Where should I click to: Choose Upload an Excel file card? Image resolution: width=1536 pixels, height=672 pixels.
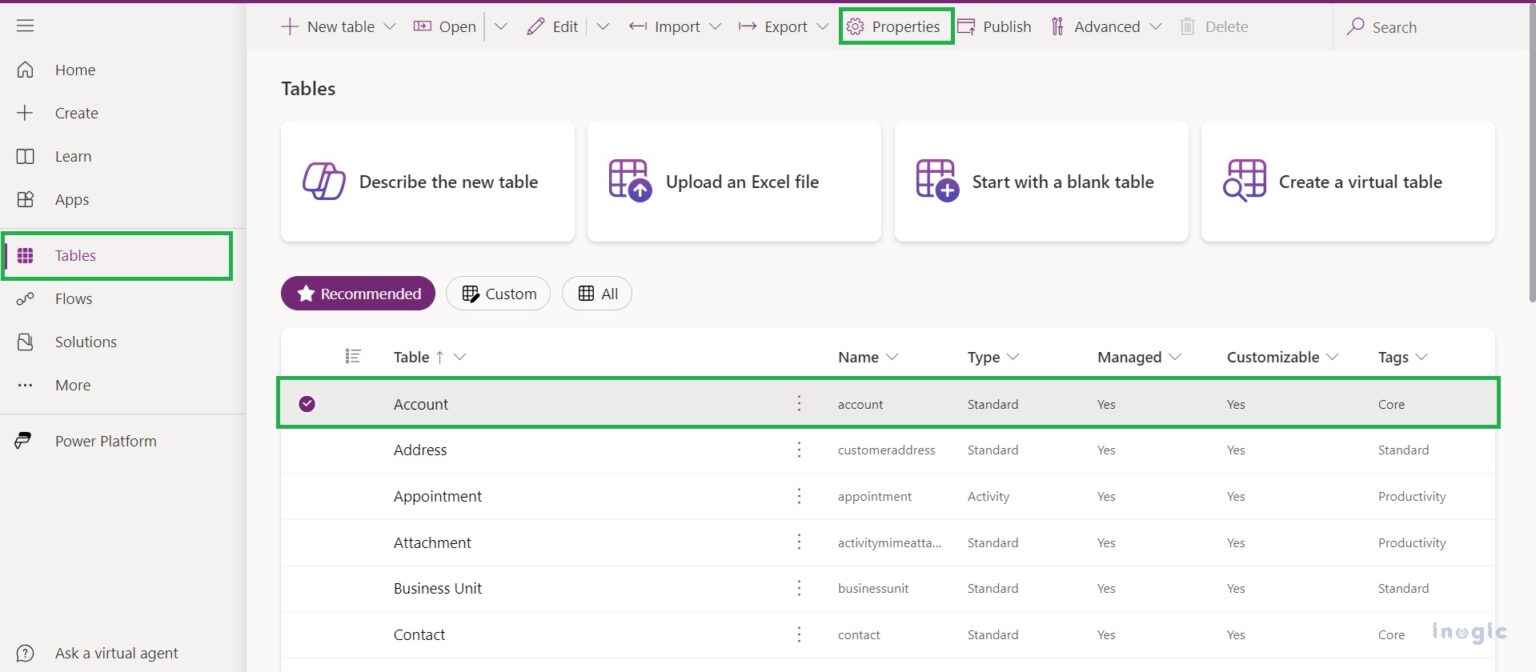tap(734, 182)
